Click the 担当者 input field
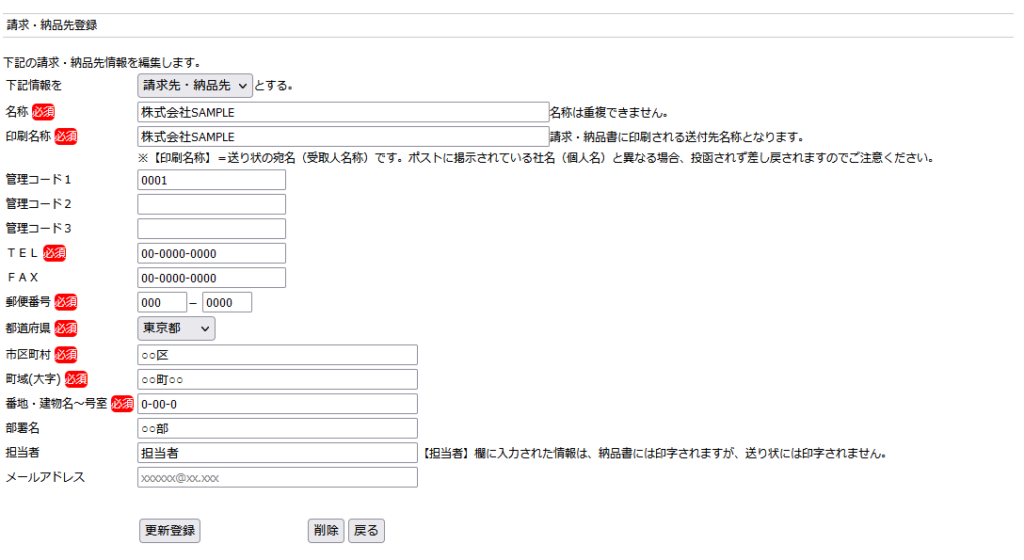1024x560 pixels. (x=277, y=453)
